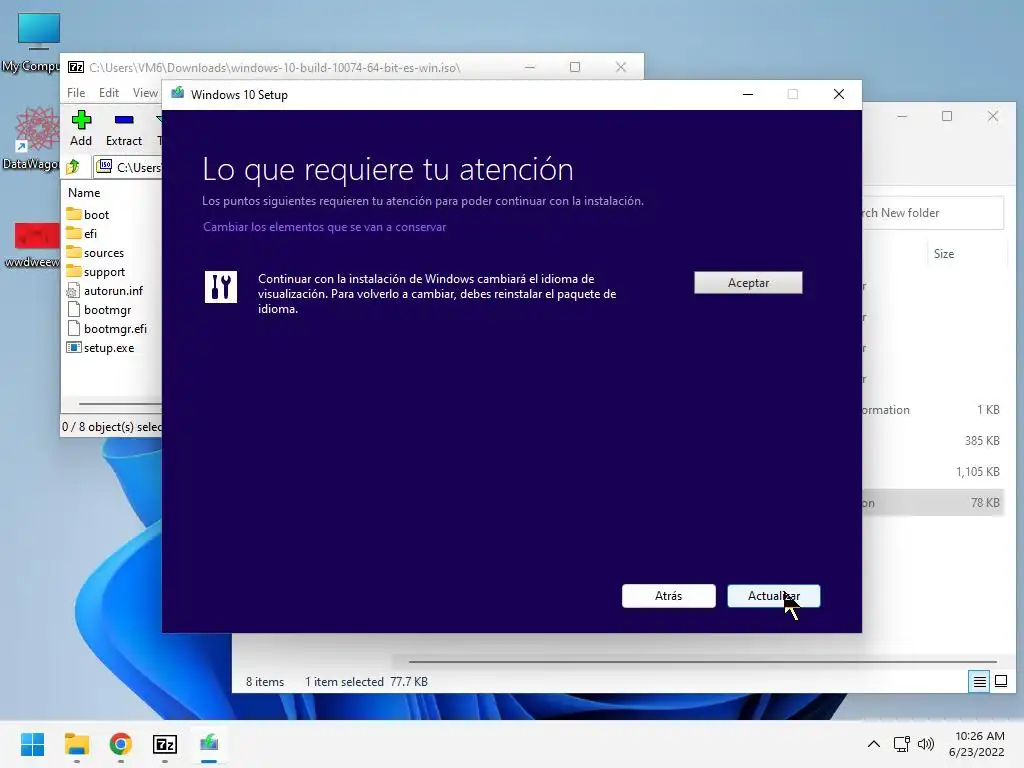Select the sources folder in 7-Zip
Viewport: 1024px width, 768px height.
click(x=103, y=253)
